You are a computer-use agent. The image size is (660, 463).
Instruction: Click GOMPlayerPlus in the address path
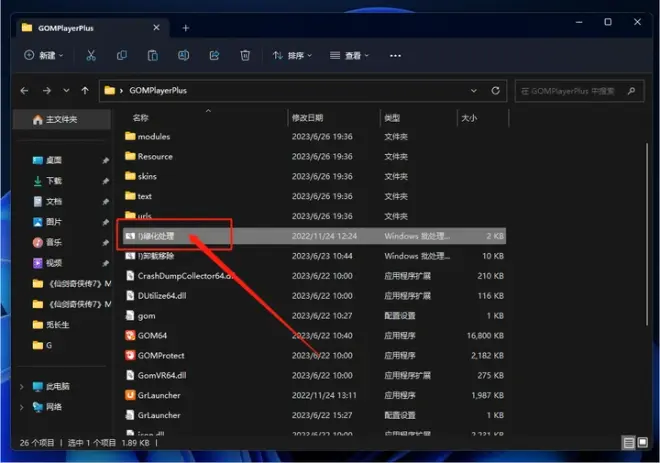point(158,90)
